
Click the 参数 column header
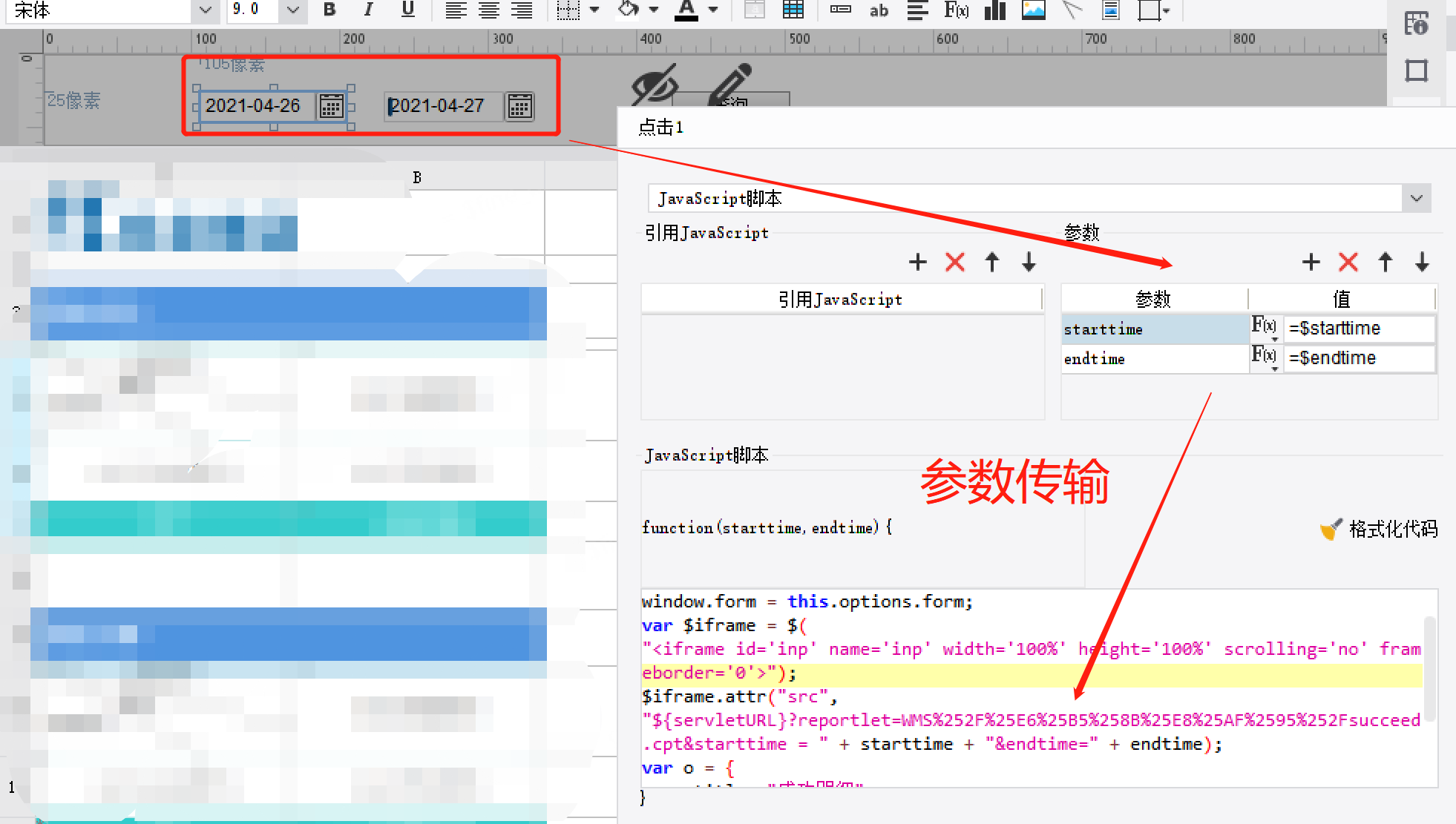point(1154,299)
